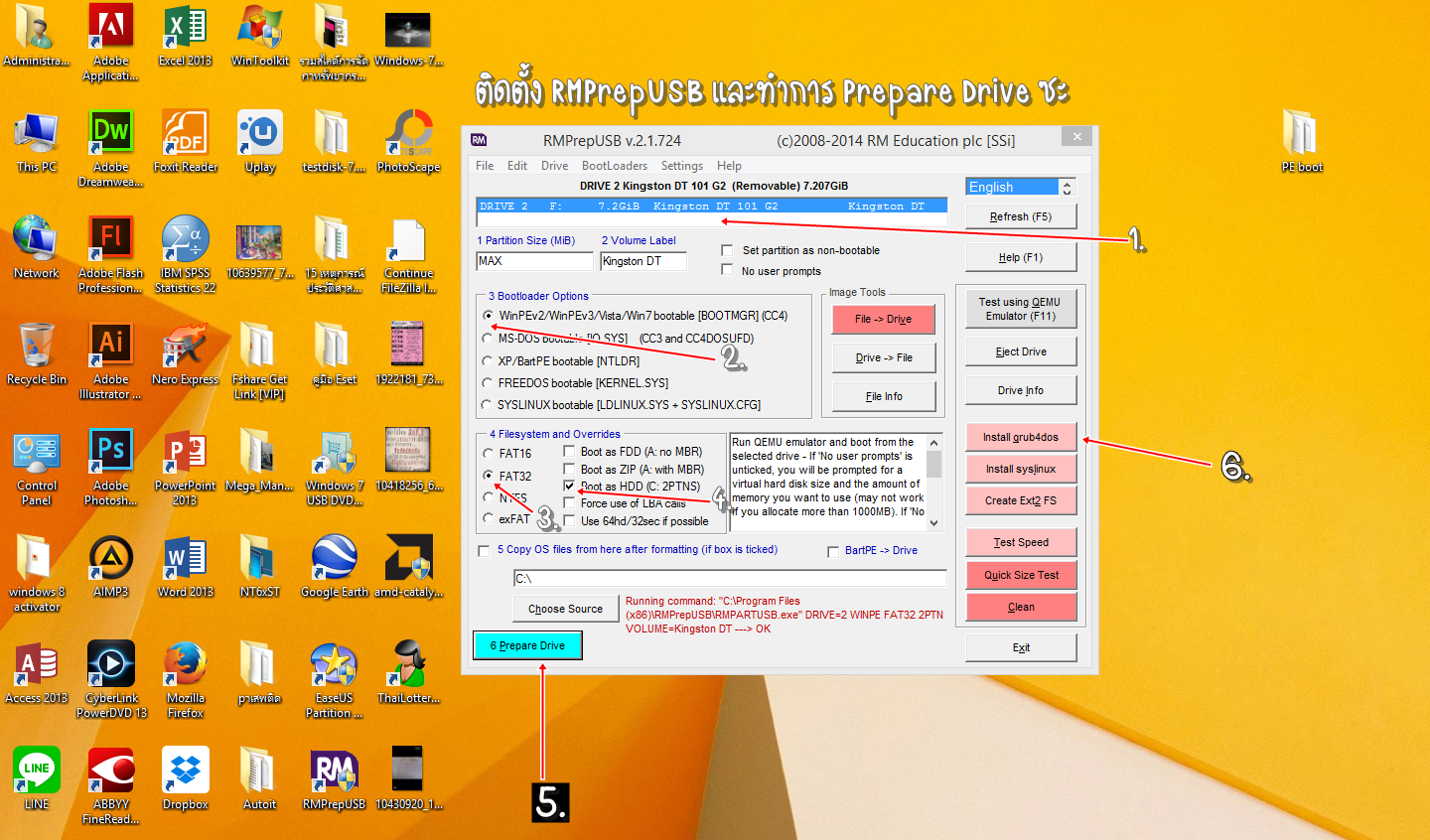Click Install grub4dos button
Viewport: 1430px width, 840px height.
(x=1021, y=437)
